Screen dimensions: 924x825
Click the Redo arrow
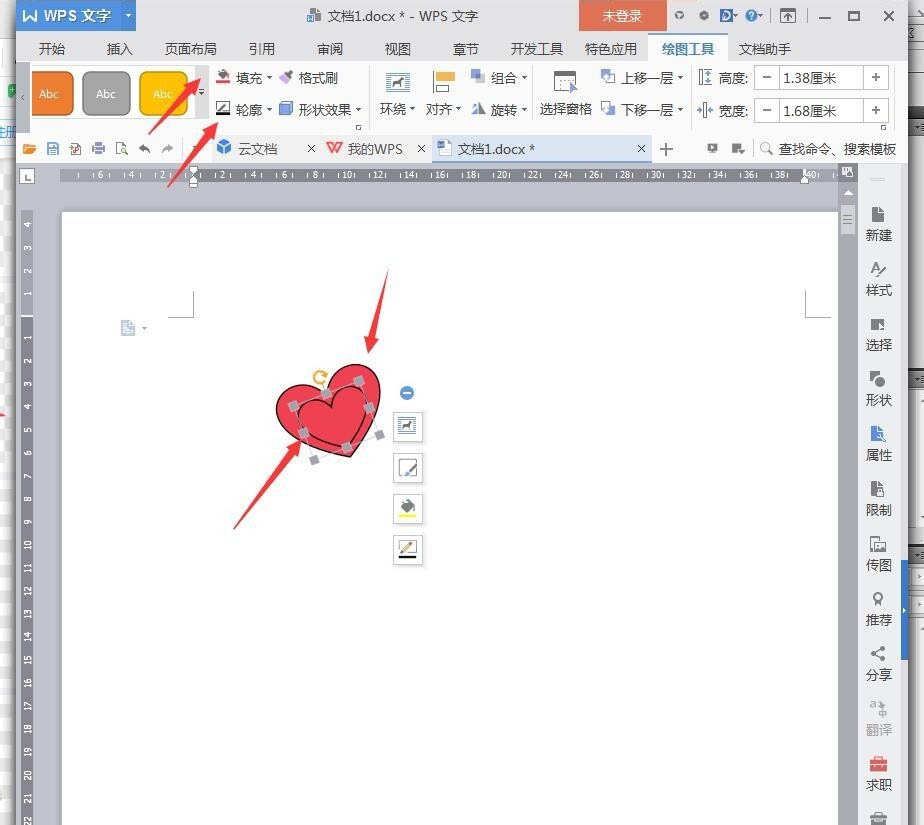(x=168, y=149)
